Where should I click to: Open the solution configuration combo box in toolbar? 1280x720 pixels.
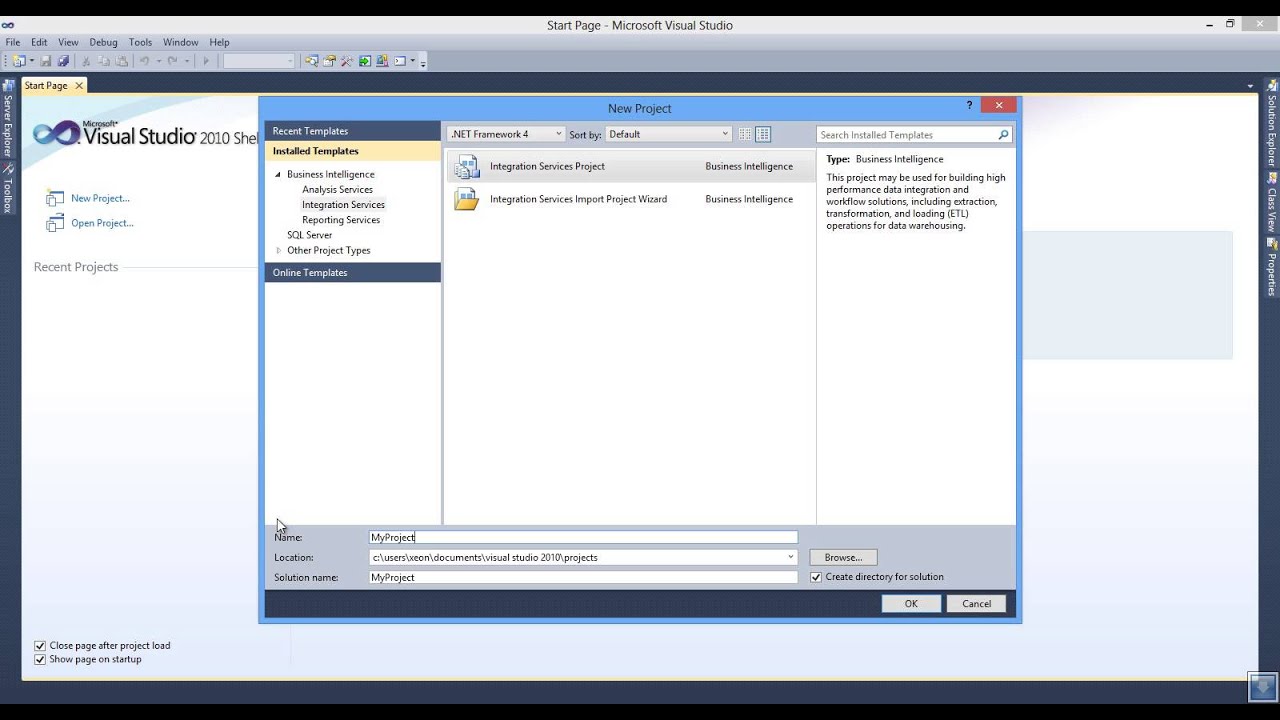coord(259,61)
